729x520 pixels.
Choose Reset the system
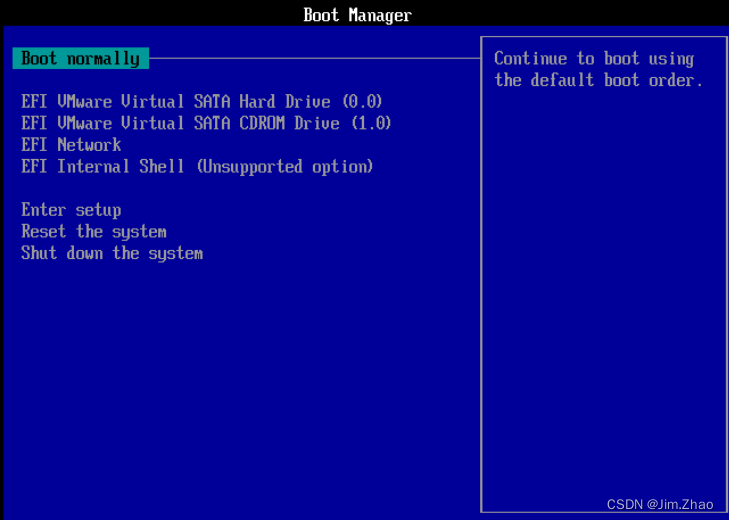coord(94,231)
